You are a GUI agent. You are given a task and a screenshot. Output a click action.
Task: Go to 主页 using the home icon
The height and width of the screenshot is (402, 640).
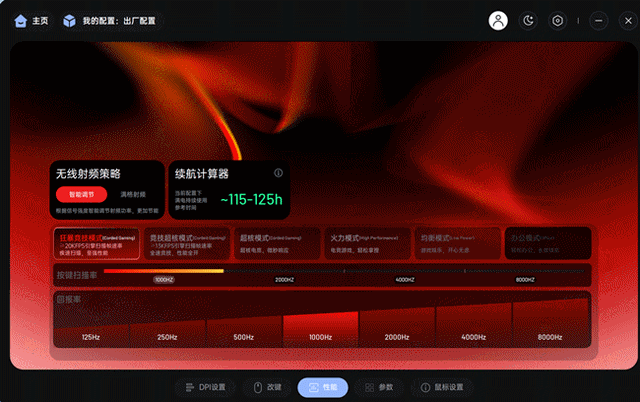coord(20,20)
